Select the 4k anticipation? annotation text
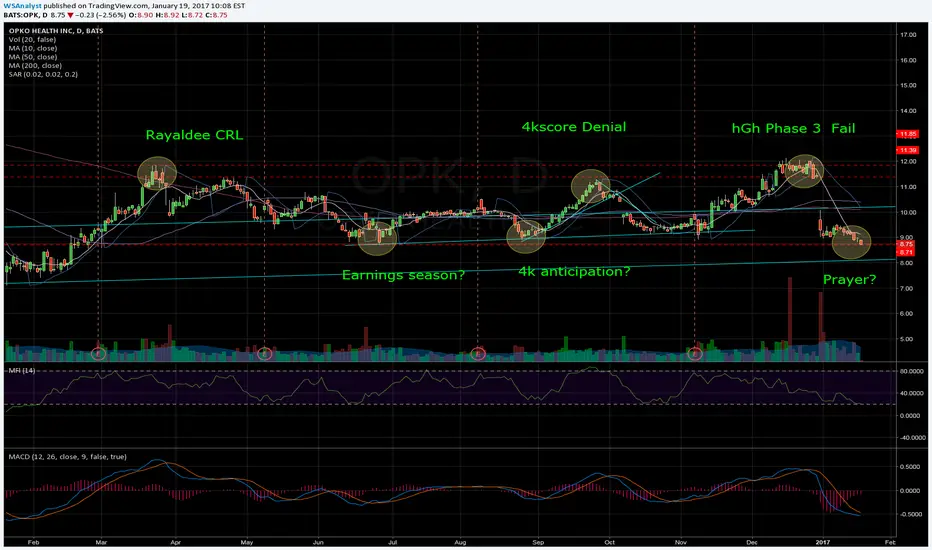 [574, 272]
